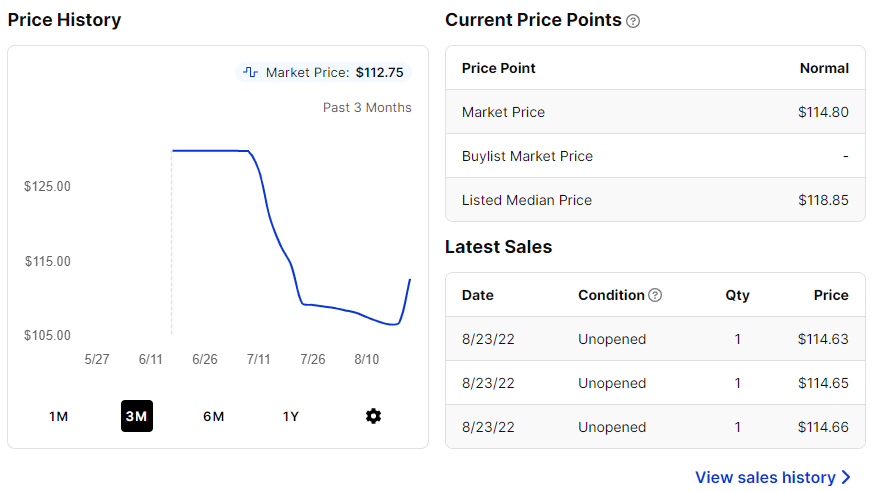Open chart settings gear icon
The image size is (873, 492).
(x=373, y=416)
